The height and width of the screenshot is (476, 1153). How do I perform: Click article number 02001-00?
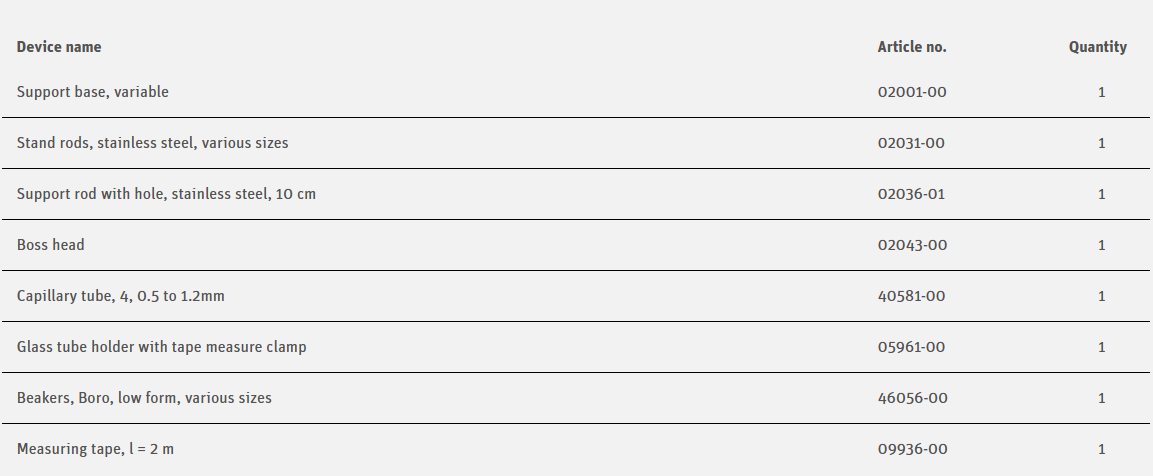912,92
